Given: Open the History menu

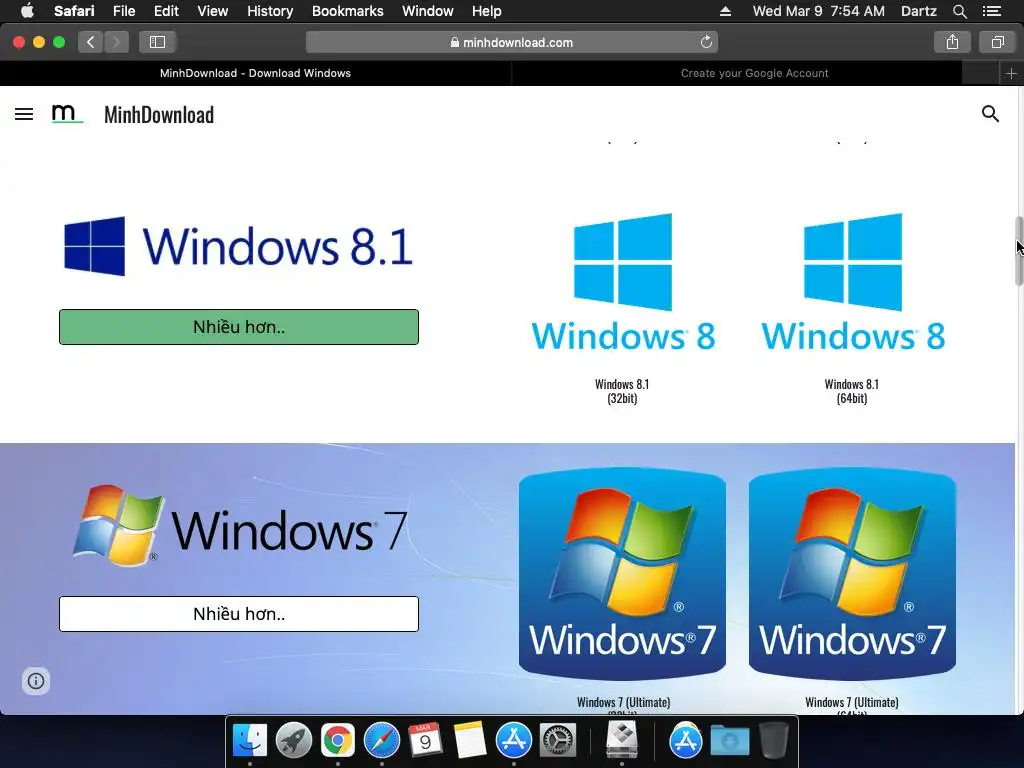Looking at the screenshot, I should point(270,11).
